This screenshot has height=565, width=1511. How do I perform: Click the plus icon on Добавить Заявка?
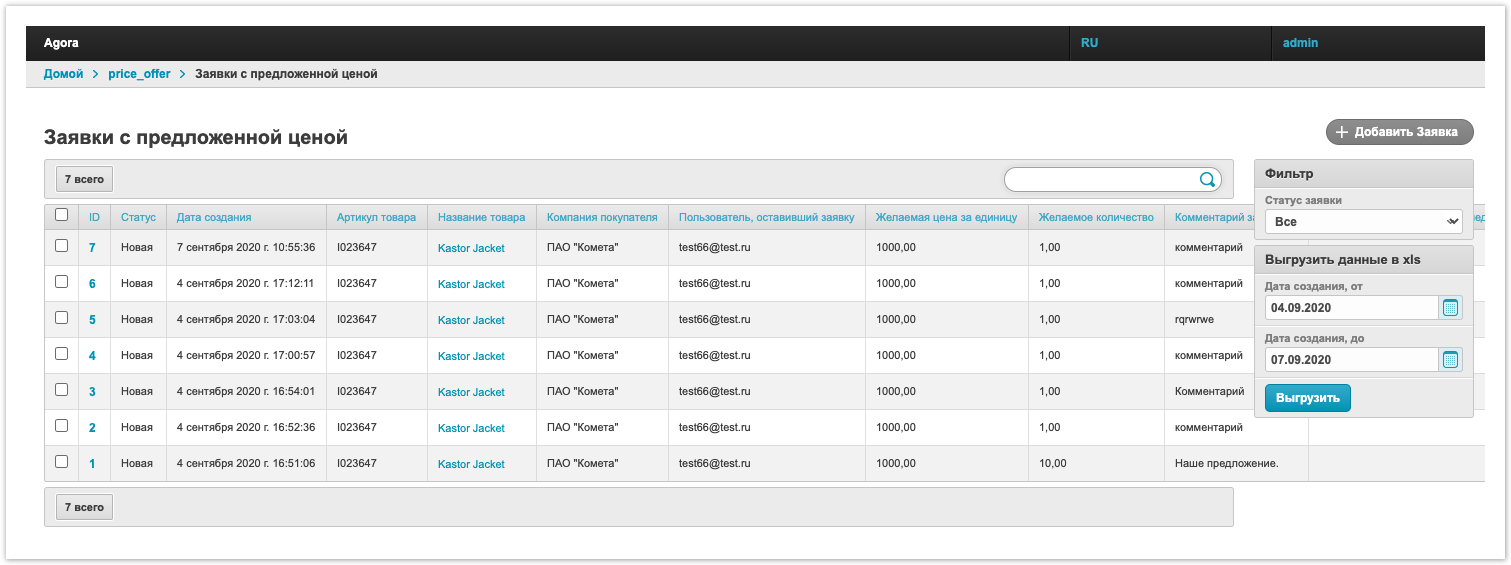(1342, 132)
